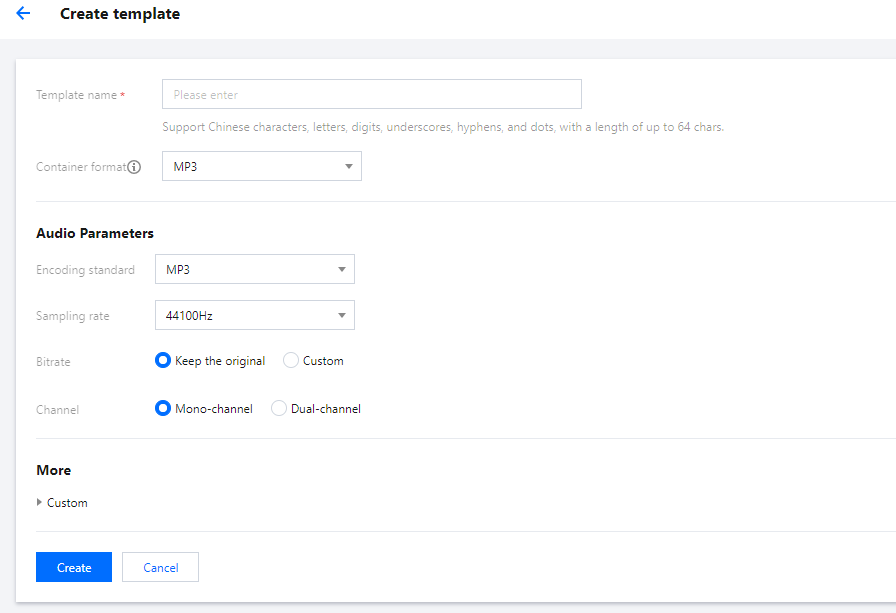
Task: Open the Encoding standard MP3 combo box
Action: [x=243, y=270]
